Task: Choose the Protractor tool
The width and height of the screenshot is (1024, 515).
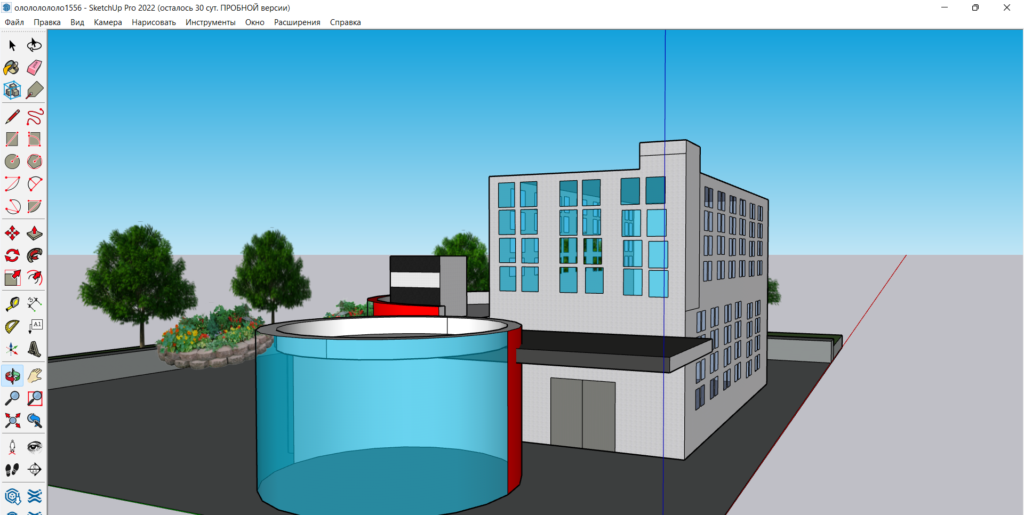Action: coord(12,326)
